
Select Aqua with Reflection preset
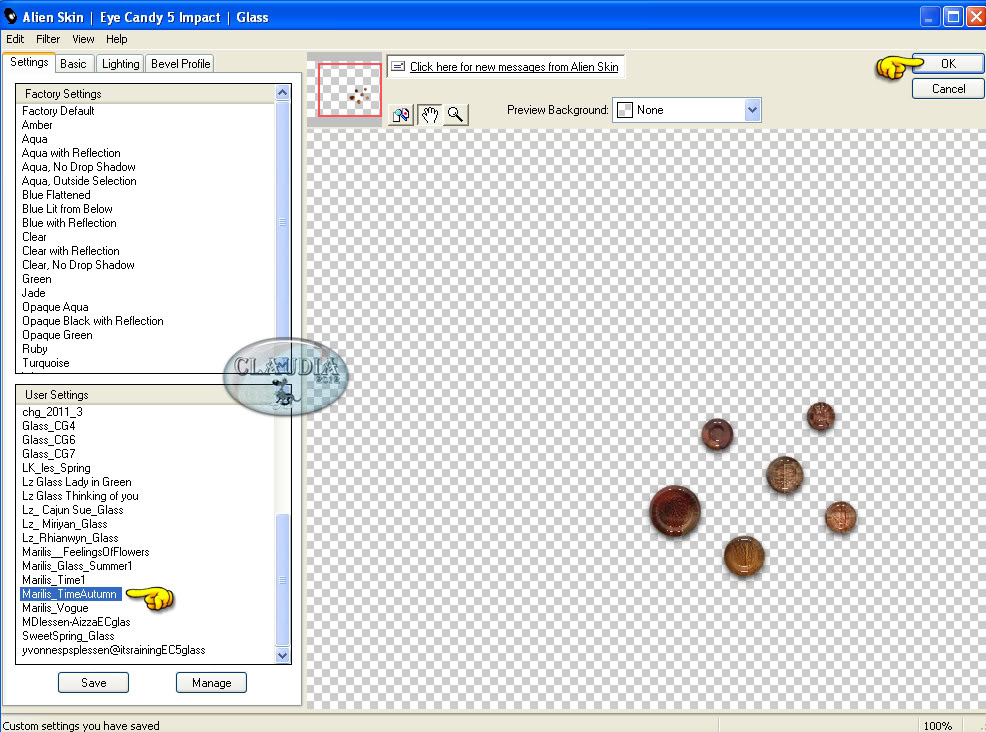pyautogui.click(x=71, y=153)
